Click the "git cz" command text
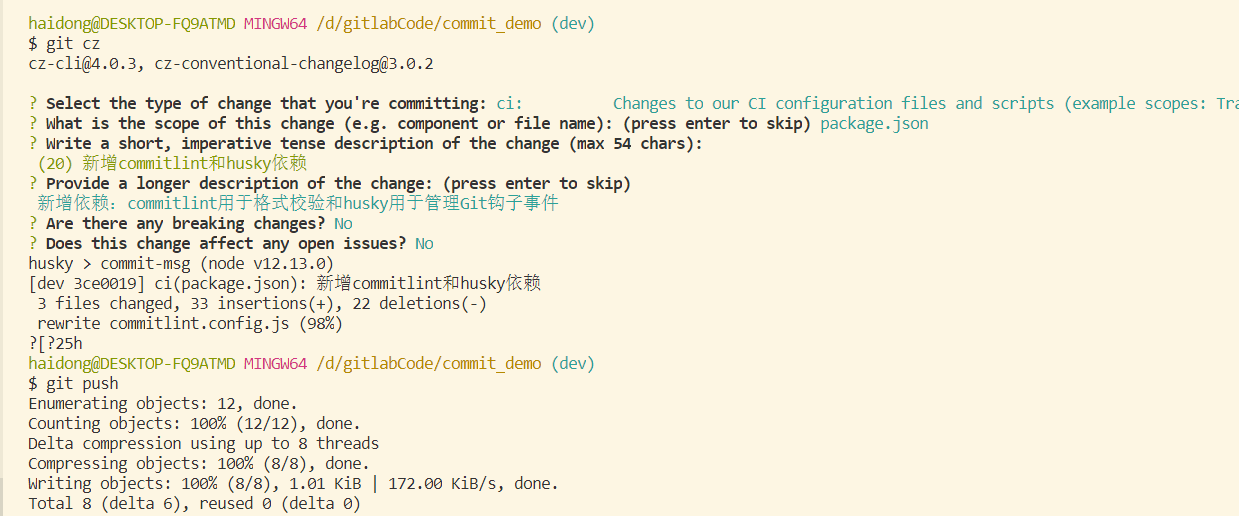The height and width of the screenshot is (516, 1239). [73, 44]
